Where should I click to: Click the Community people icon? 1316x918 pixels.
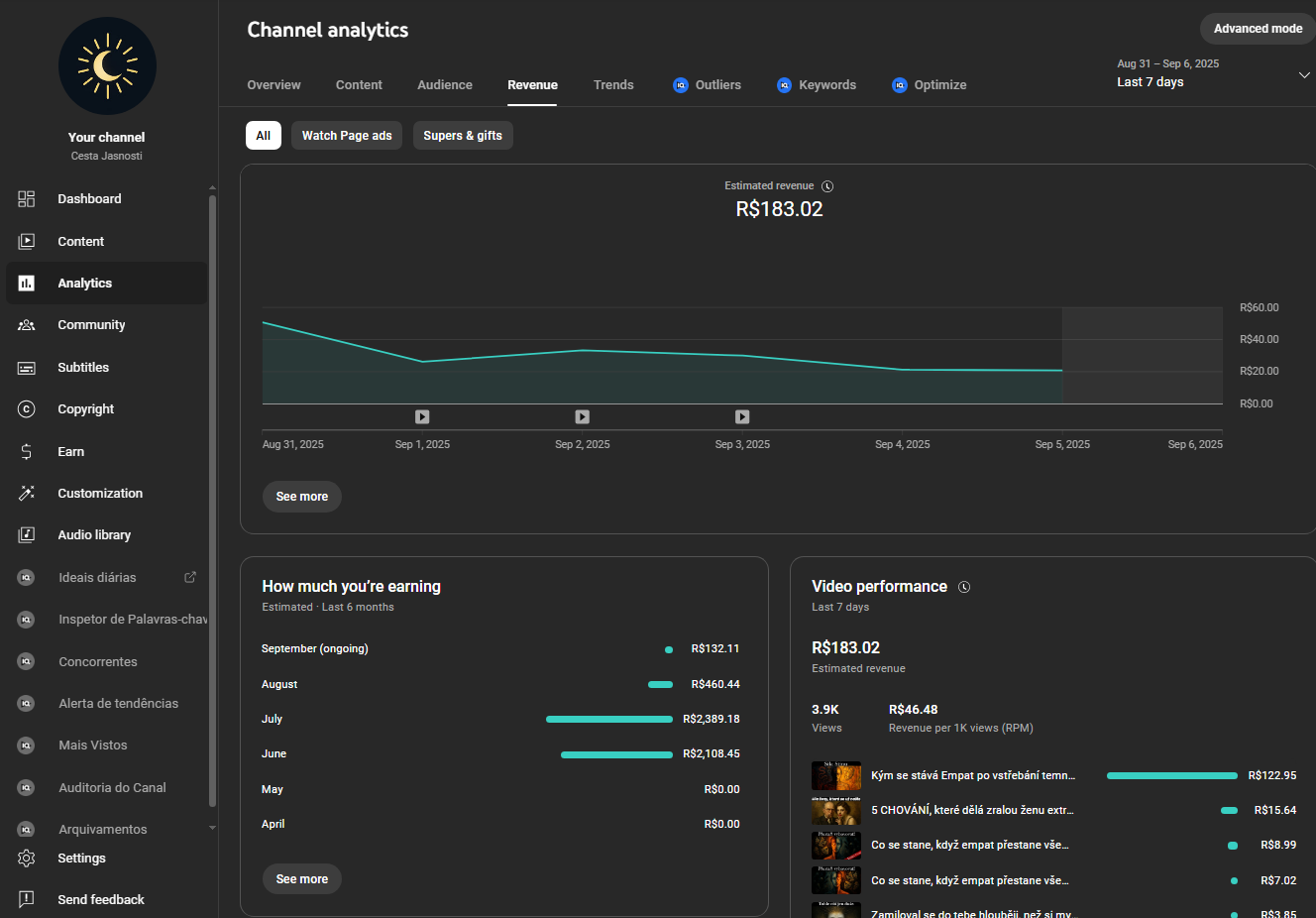coord(27,325)
